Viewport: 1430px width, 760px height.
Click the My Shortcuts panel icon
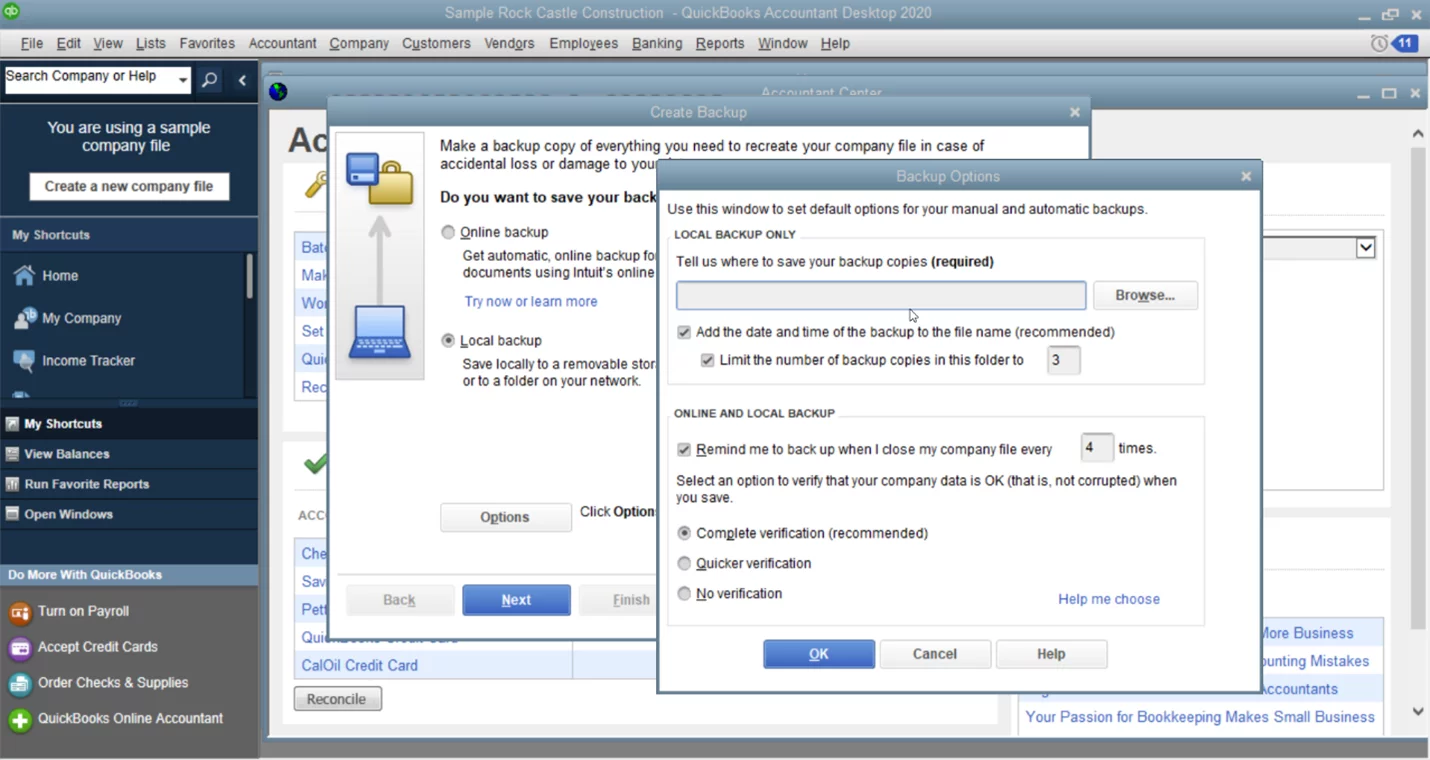(x=12, y=424)
